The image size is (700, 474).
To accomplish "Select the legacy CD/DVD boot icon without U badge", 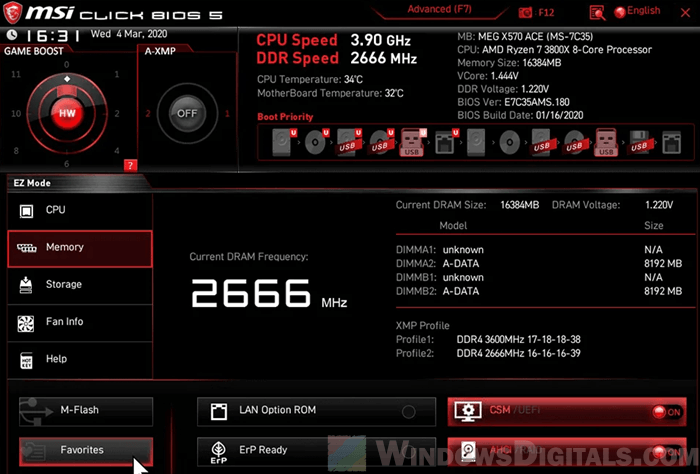I will (509, 142).
